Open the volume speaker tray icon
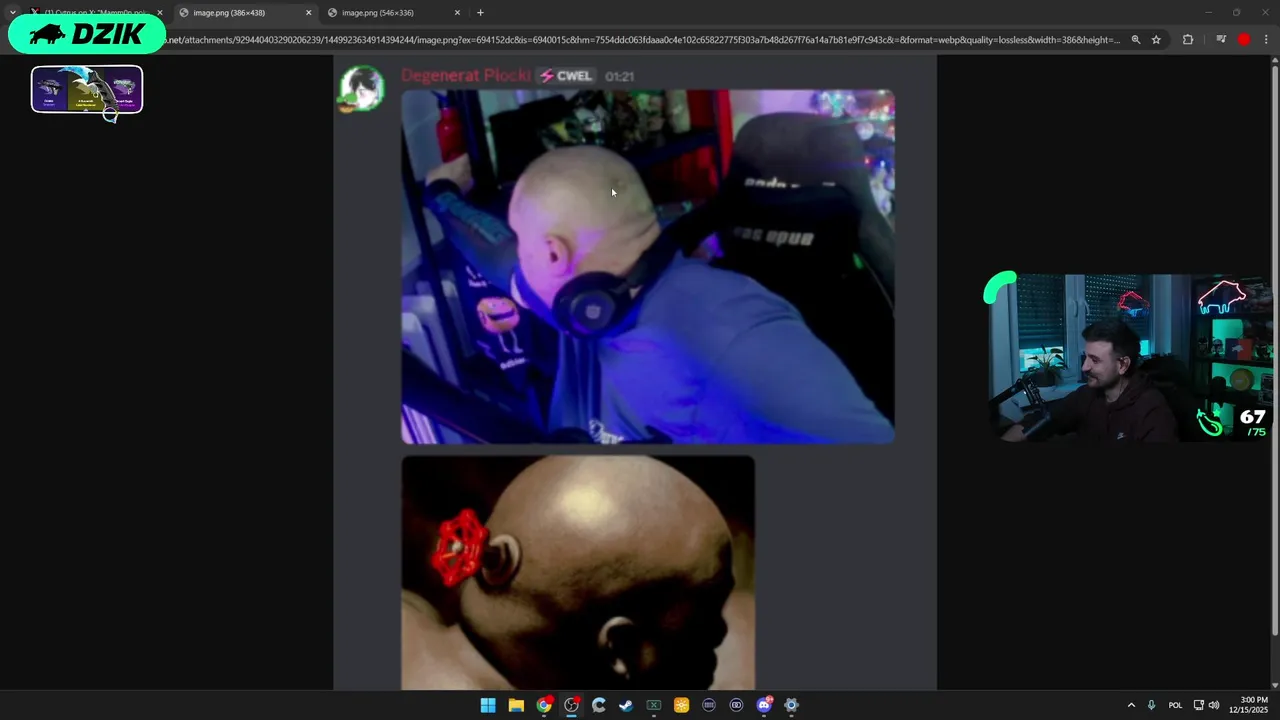 click(x=1214, y=705)
